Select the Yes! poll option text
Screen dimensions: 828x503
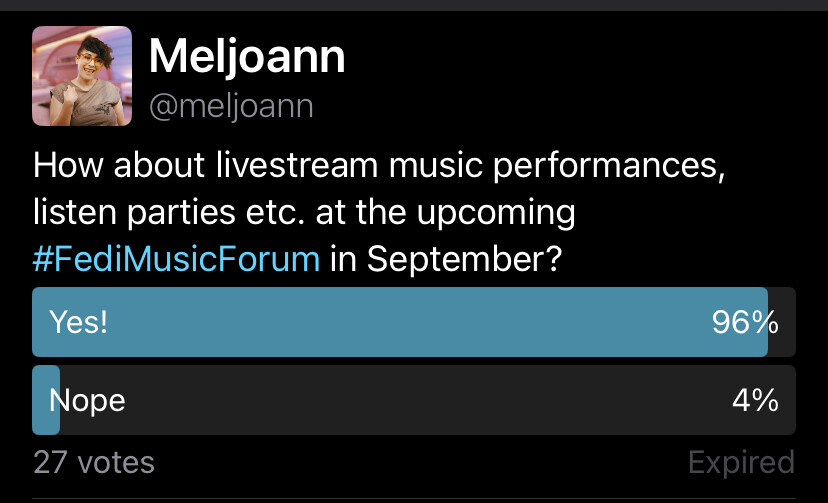click(79, 322)
